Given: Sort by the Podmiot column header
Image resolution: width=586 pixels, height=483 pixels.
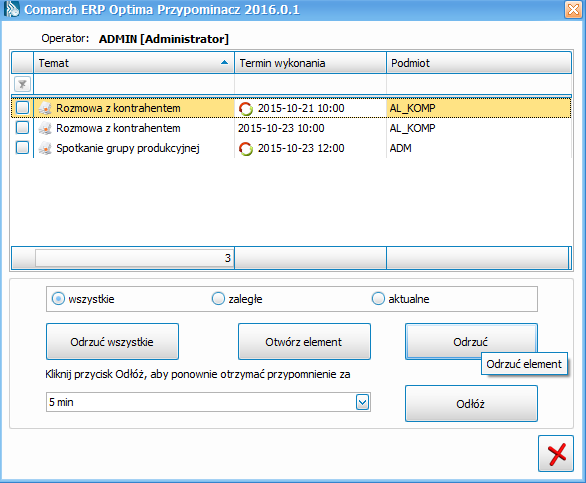Looking at the screenshot, I should (x=479, y=63).
